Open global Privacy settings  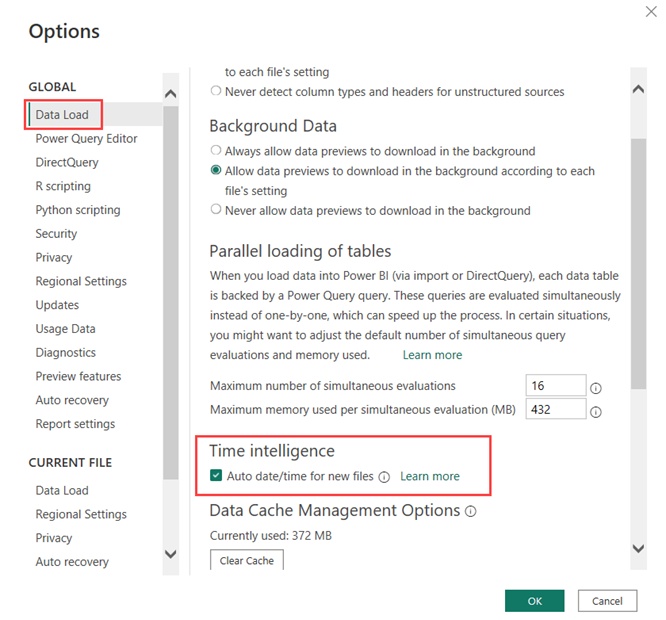pos(54,257)
